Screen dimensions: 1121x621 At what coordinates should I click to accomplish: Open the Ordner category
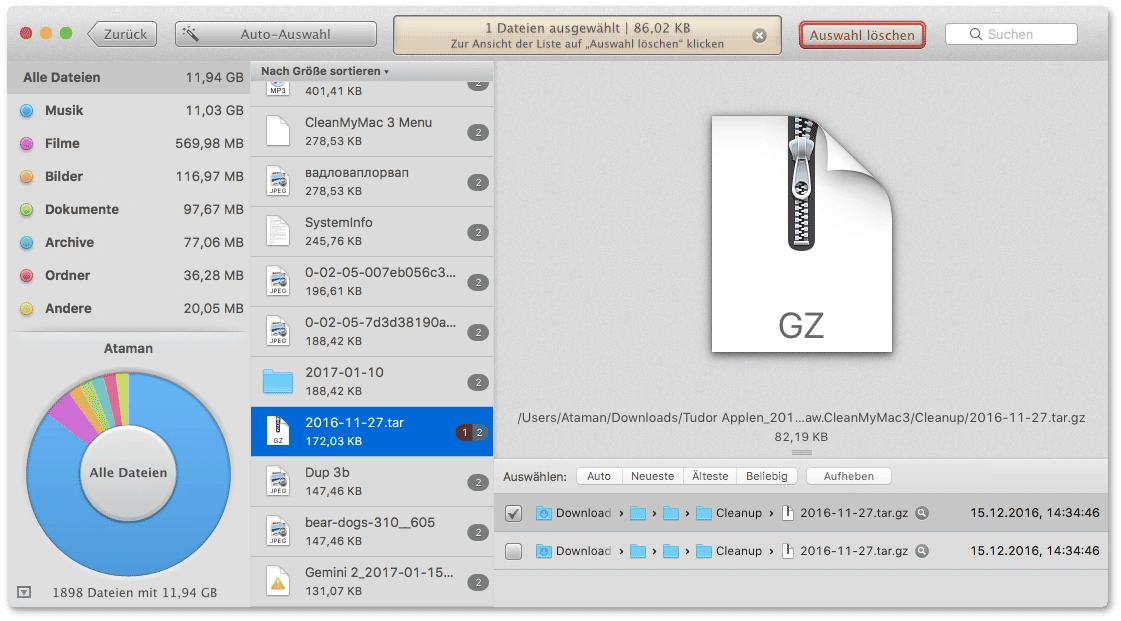coord(129,275)
